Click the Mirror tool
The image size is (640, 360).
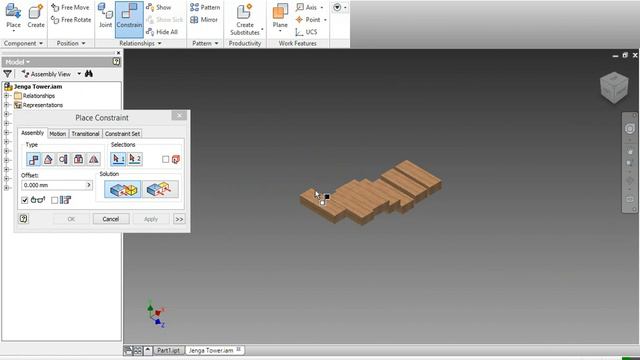204,20
